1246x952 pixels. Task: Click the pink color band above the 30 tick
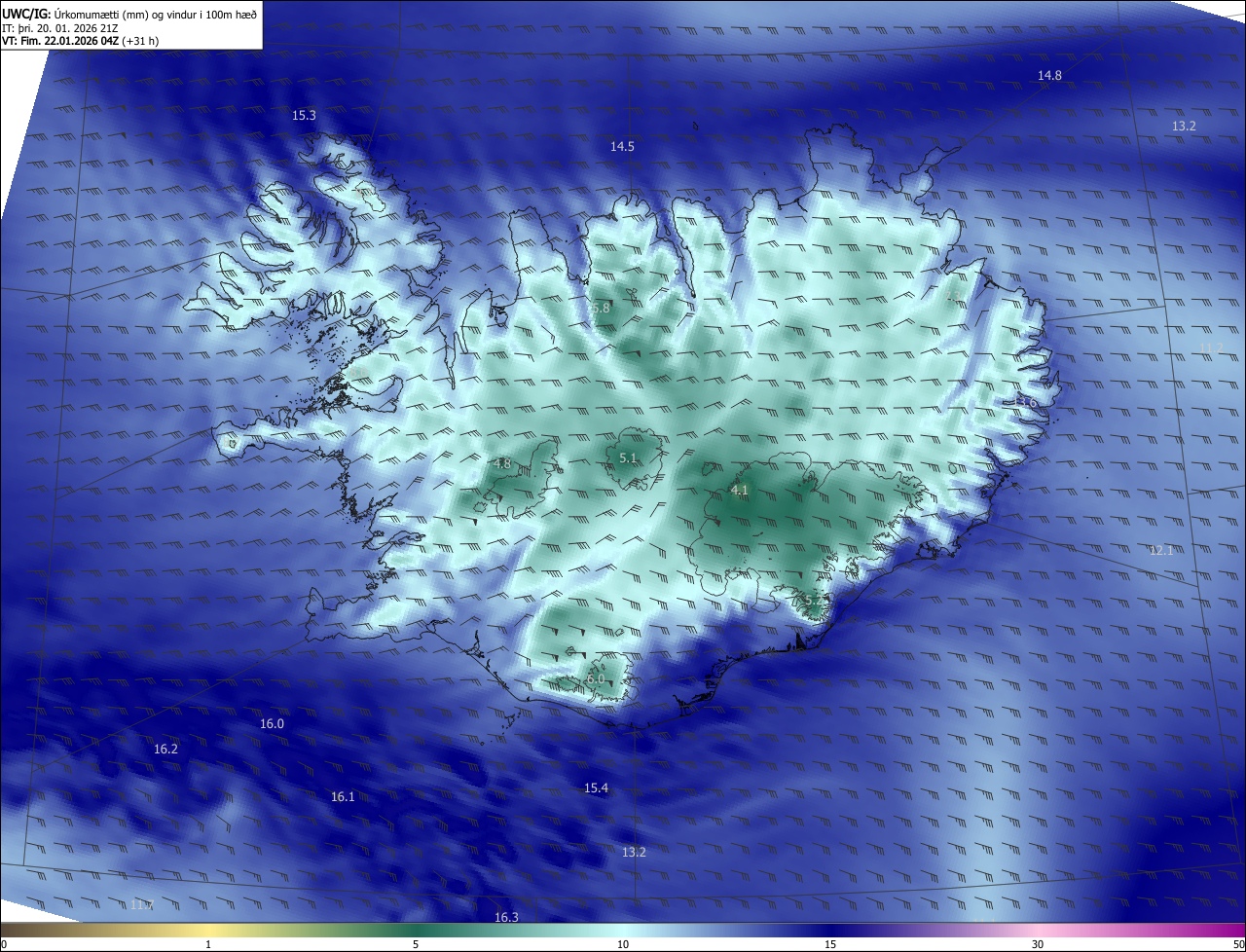coord(1038,930)
